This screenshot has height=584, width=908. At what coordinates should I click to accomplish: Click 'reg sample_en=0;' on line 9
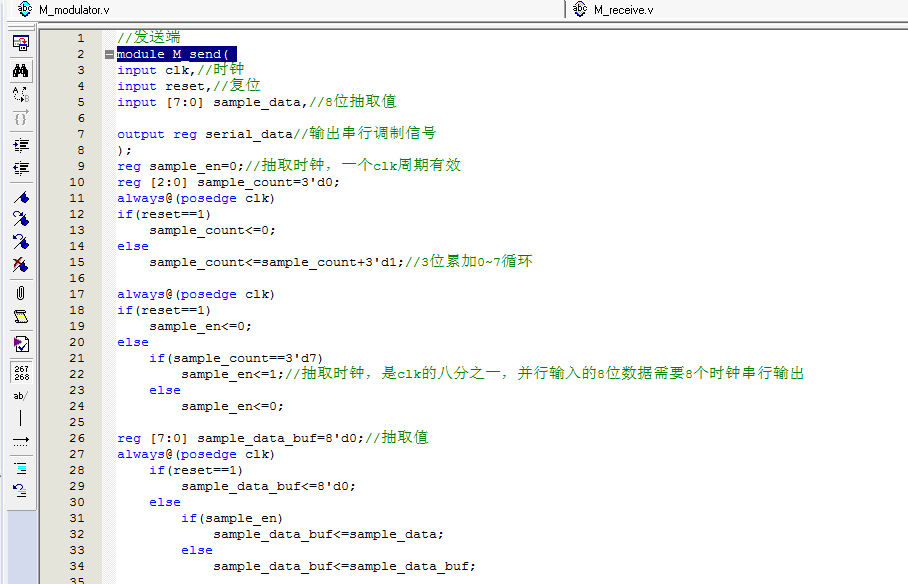(x=181, y=166)
